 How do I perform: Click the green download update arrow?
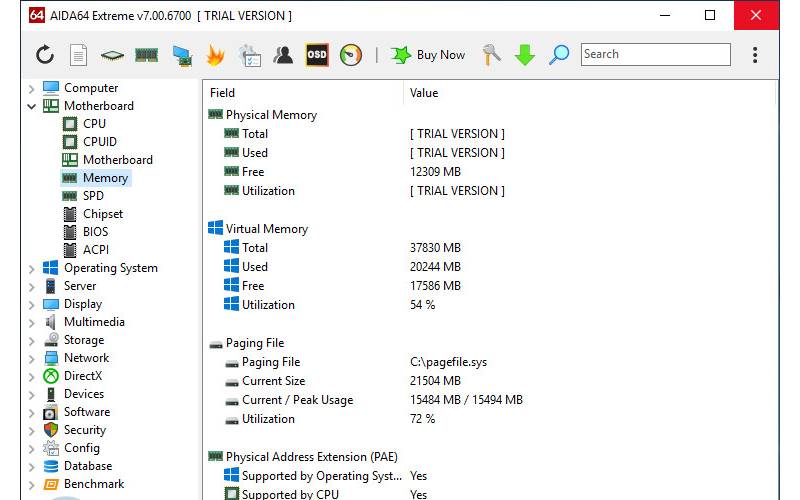tap(525, 55)
